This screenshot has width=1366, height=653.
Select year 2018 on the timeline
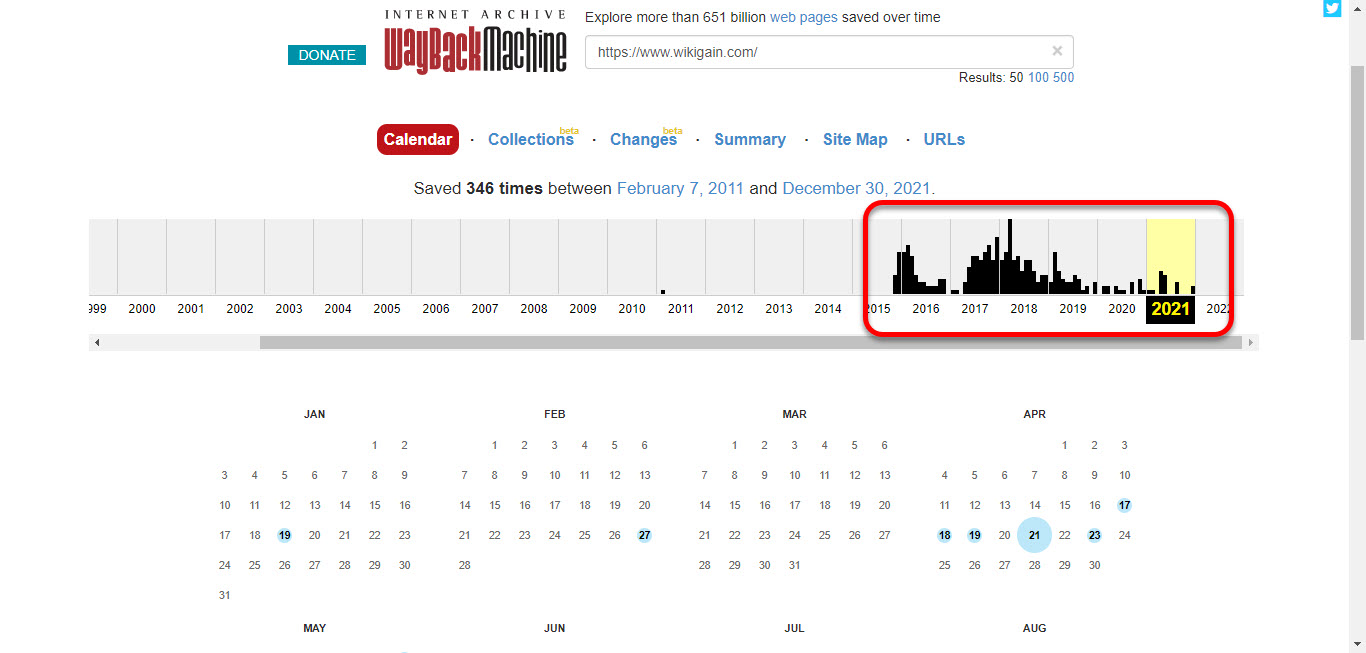click(x=1024, y=309)
